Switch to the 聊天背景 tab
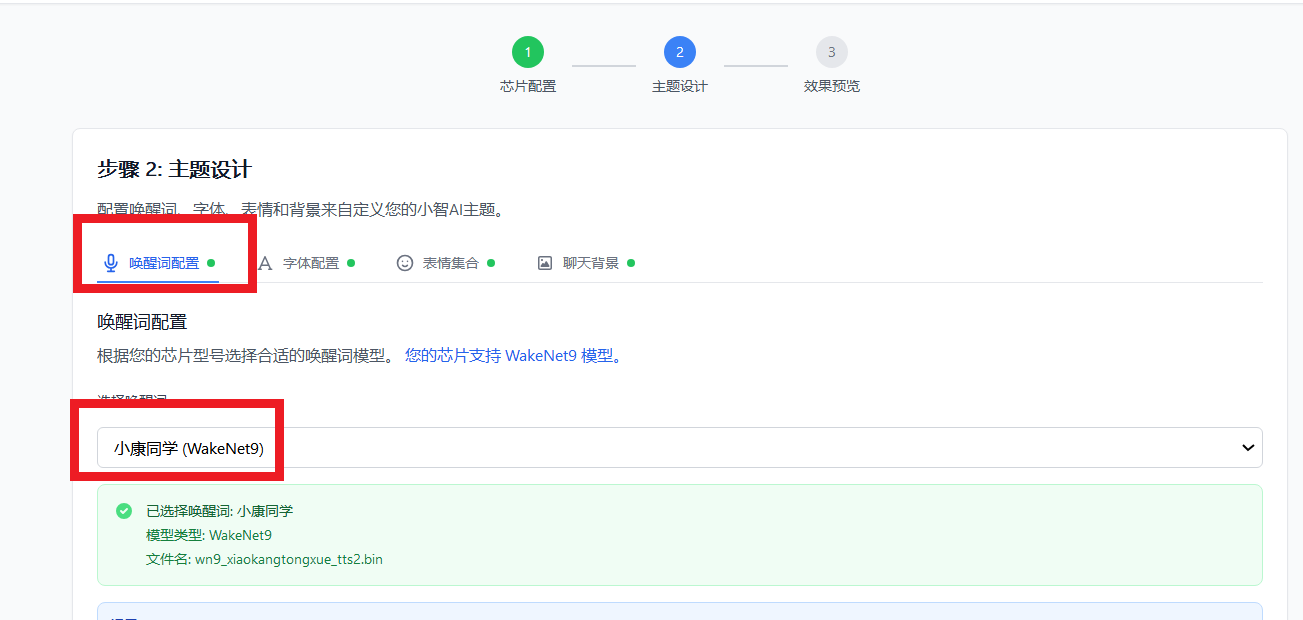 click(591, 263)
